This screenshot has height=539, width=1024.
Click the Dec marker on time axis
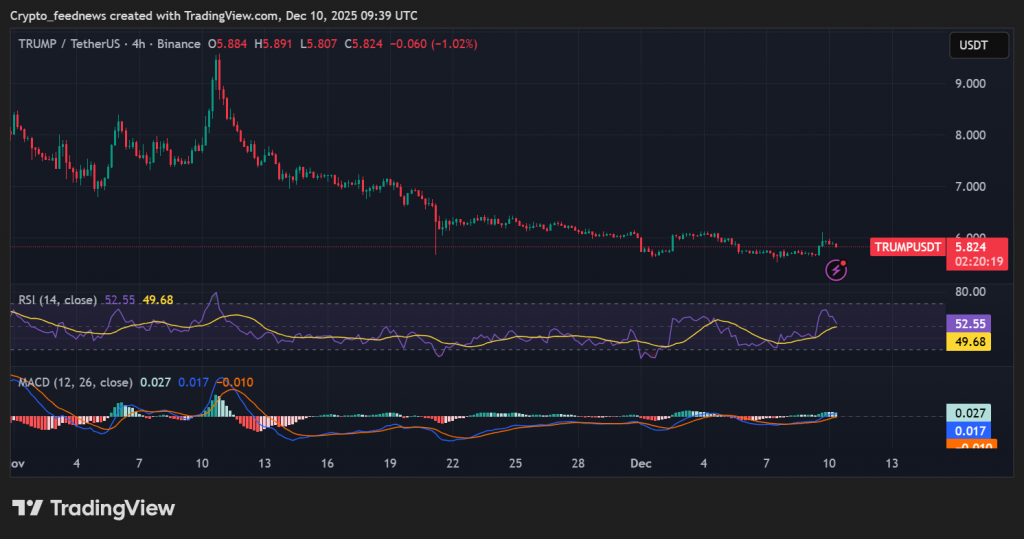(x=641, y=464)
